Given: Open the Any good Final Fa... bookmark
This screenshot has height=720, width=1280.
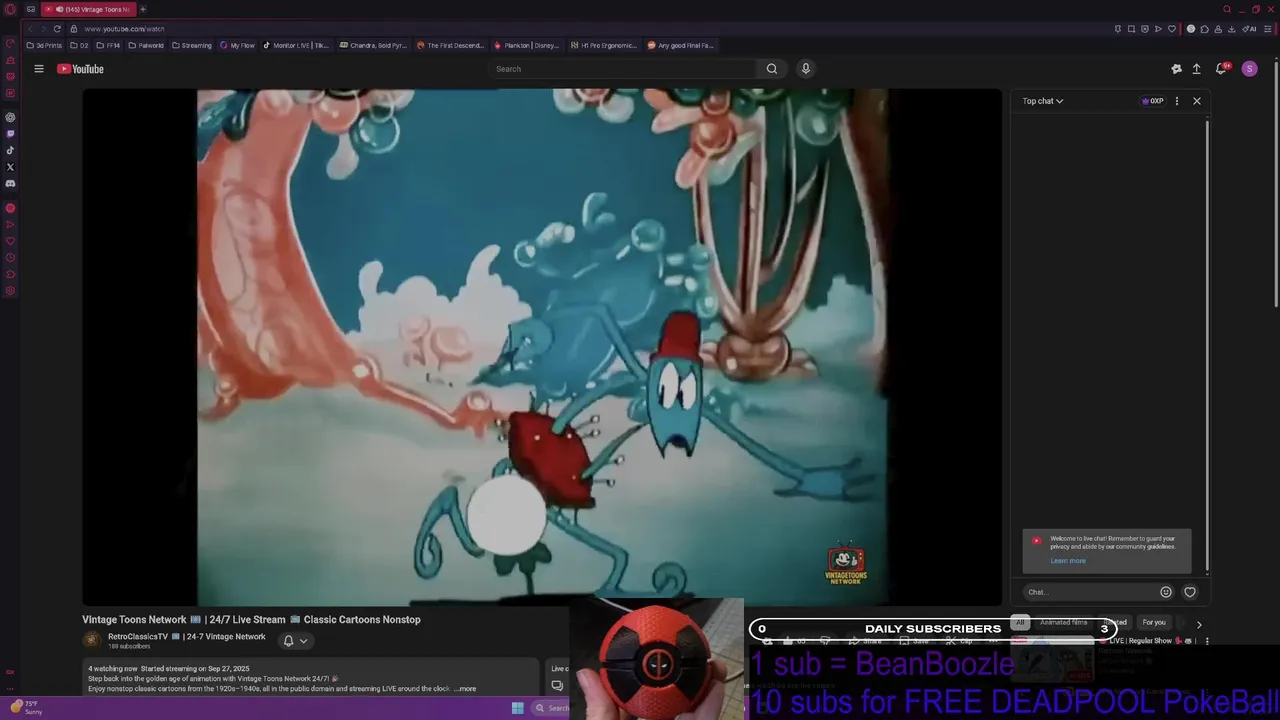Looking at the screenshot, I should [x=680, y=45].
